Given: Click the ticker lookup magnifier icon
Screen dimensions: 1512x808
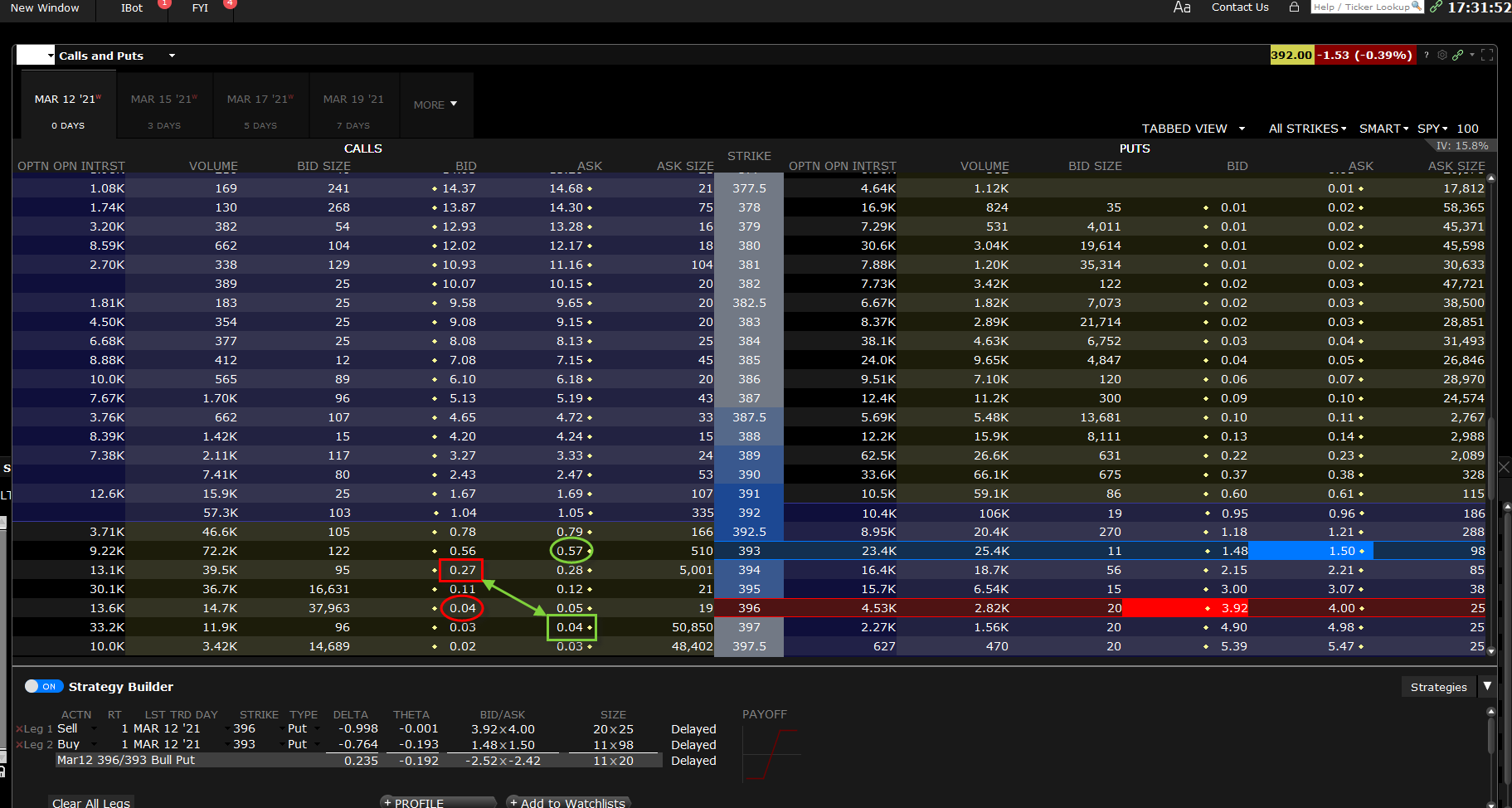Looking at the screenshot, I should click(1417, 7).
